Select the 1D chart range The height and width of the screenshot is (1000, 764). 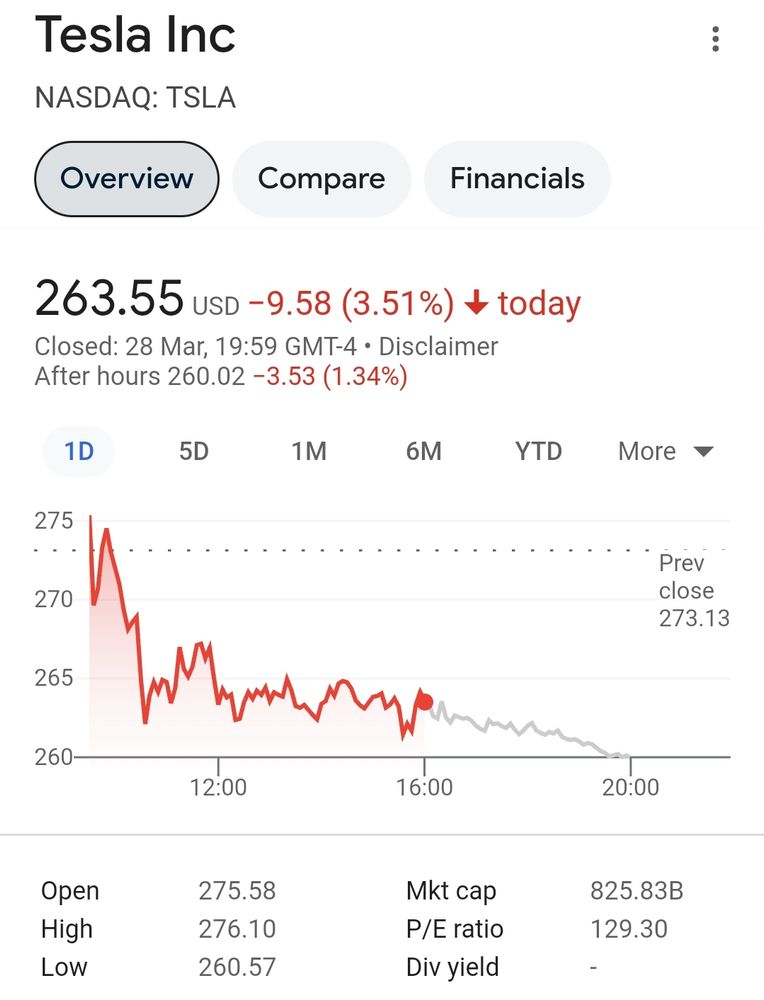(79, 451)
